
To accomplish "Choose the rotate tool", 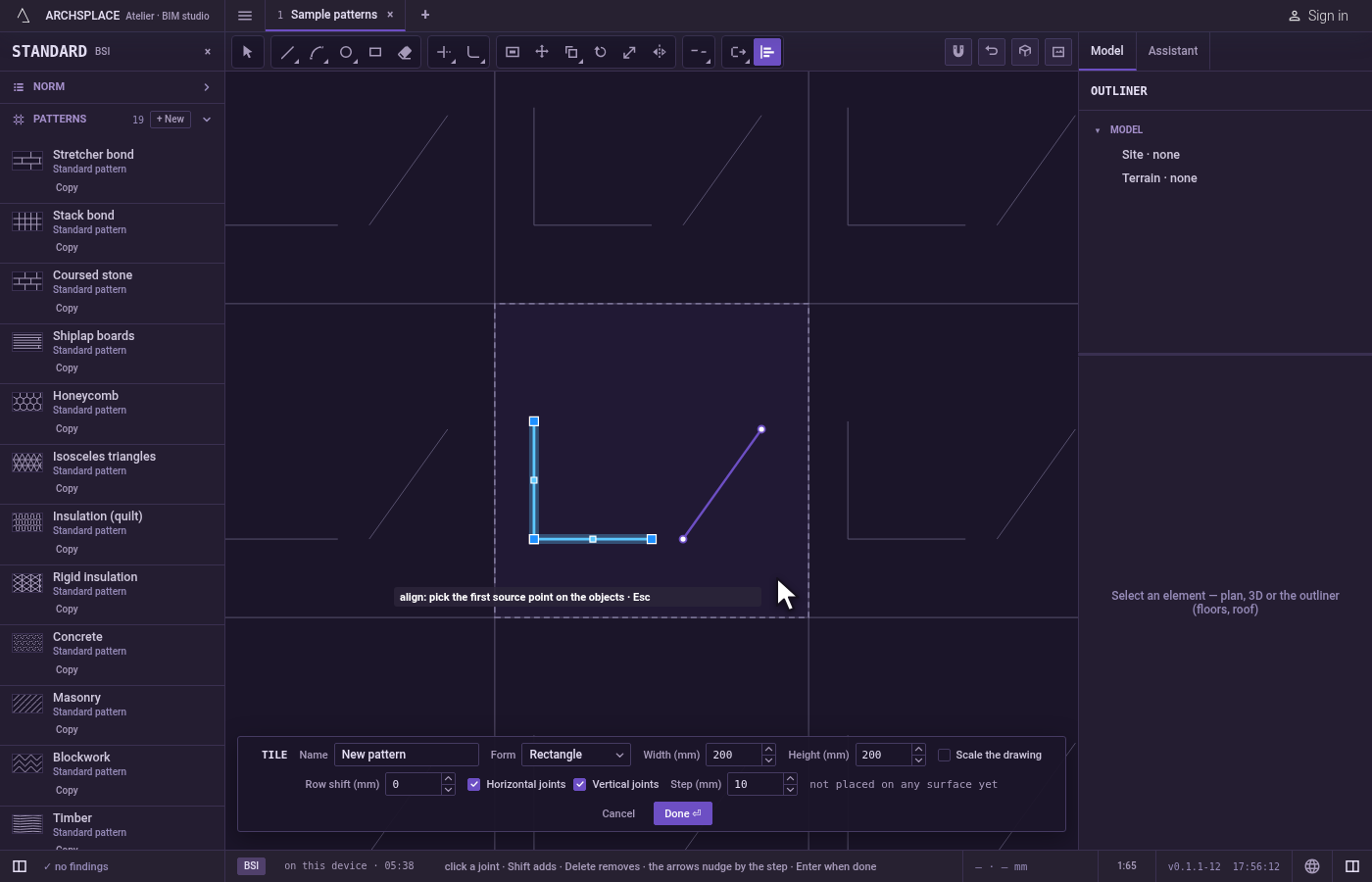I will [x=601, y=52].
